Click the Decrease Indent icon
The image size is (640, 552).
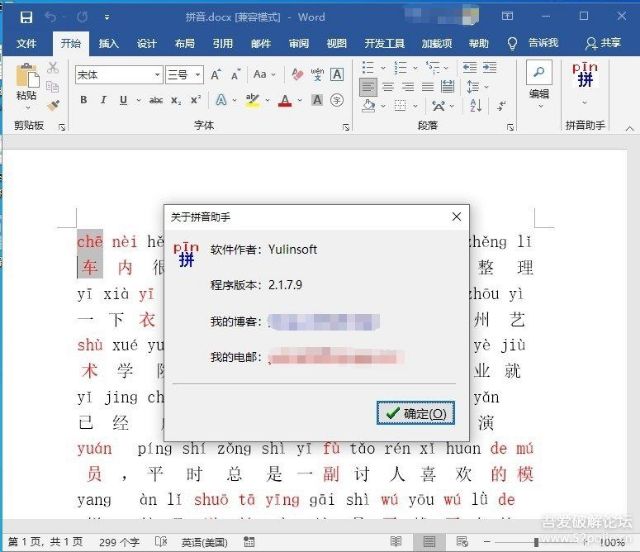coord(470,67)
